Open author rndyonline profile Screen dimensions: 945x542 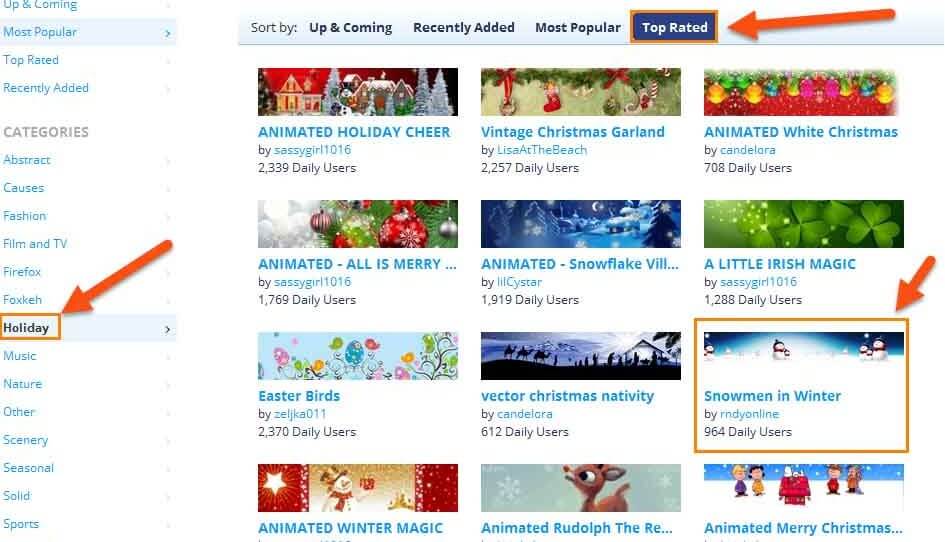pos(749,414)
